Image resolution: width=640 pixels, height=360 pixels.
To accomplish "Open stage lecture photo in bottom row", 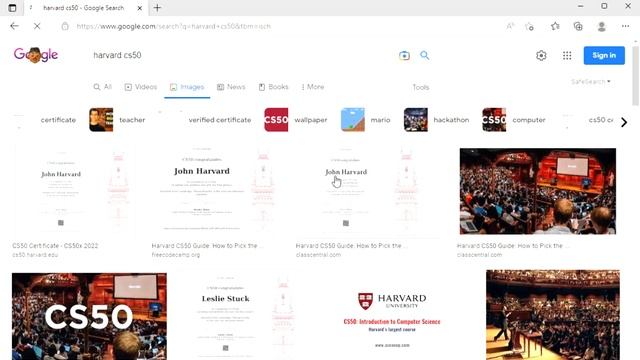I will pos(553,315).
